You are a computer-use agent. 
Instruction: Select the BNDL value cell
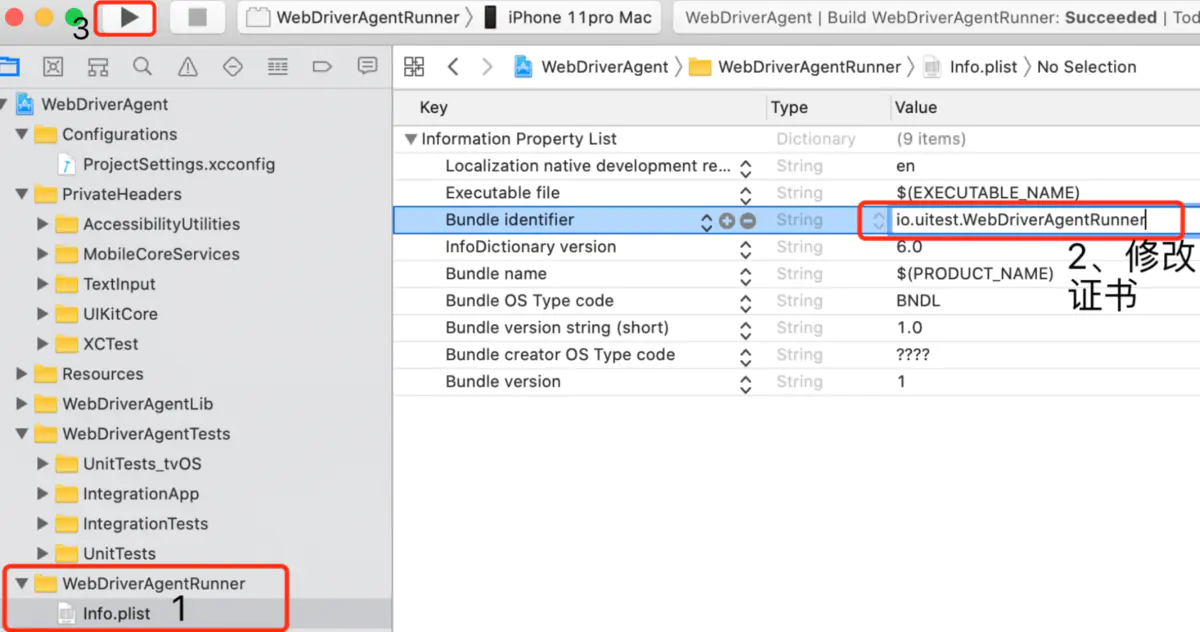click(x=918, y=301)
